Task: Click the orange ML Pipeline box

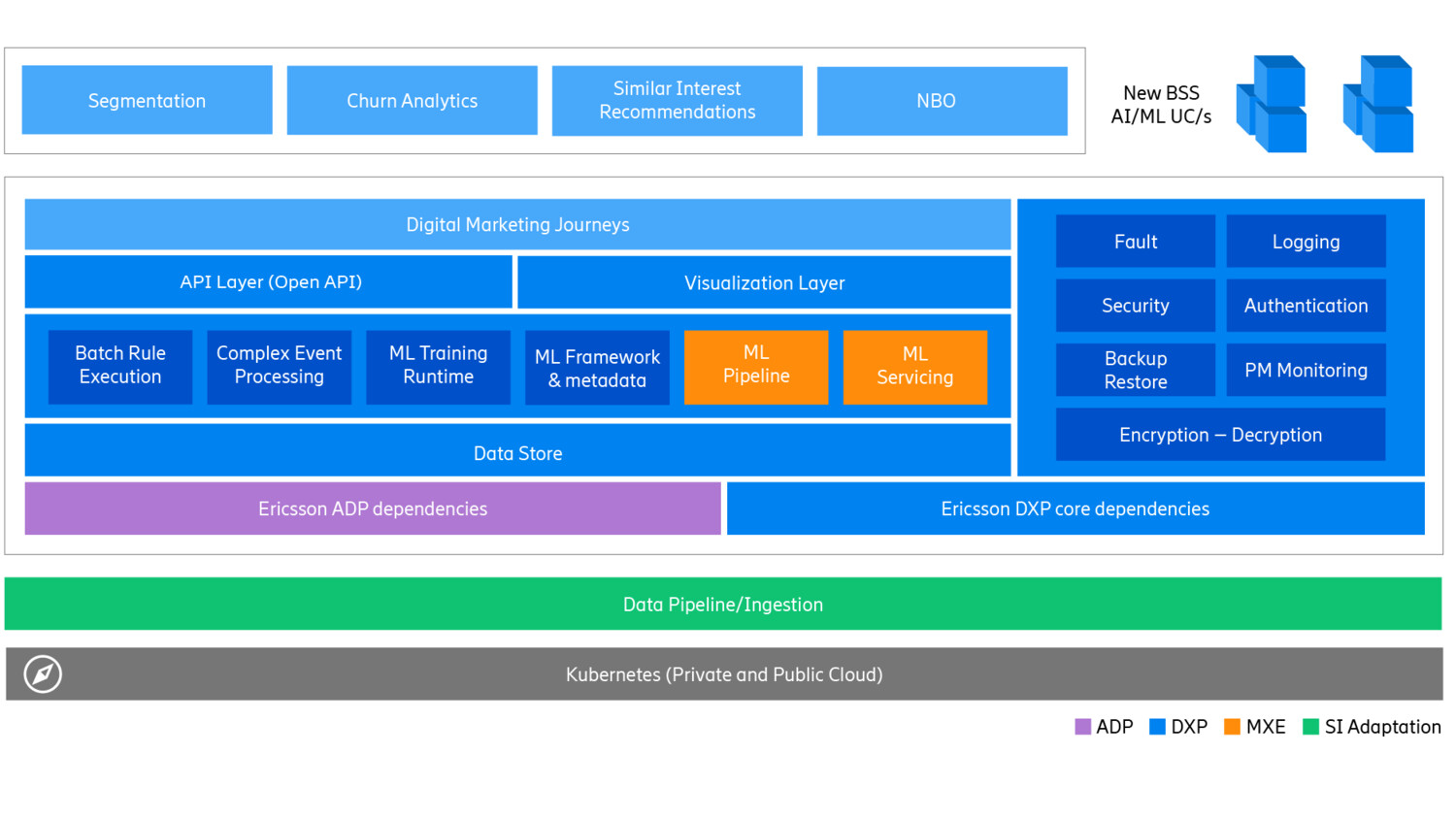Action: pyautogui.click(x=756, y=367)
